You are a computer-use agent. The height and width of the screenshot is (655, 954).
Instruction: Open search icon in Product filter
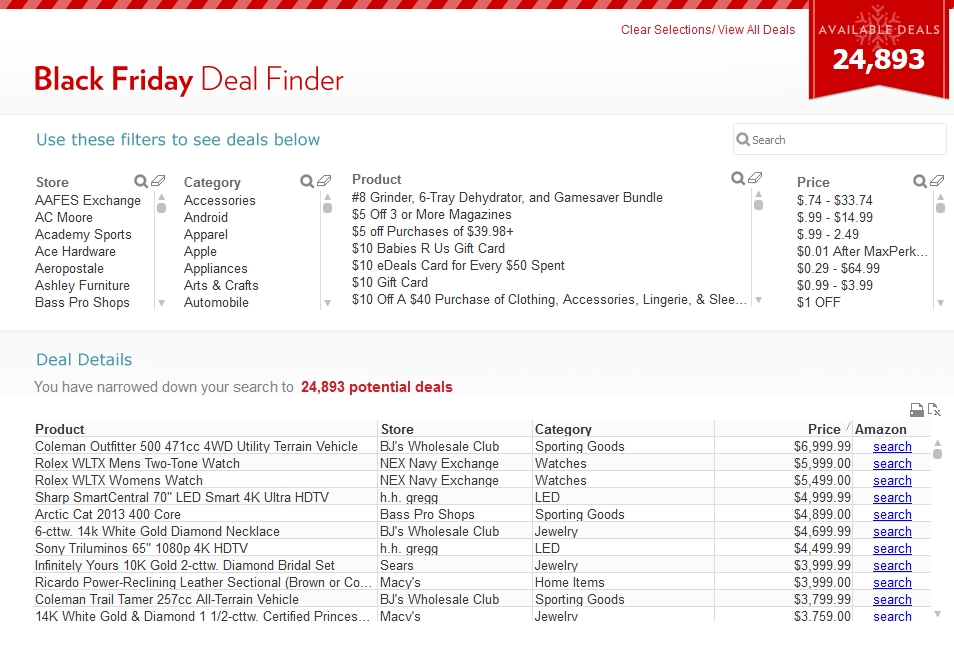pyautogui.click(x=737, y=178)
